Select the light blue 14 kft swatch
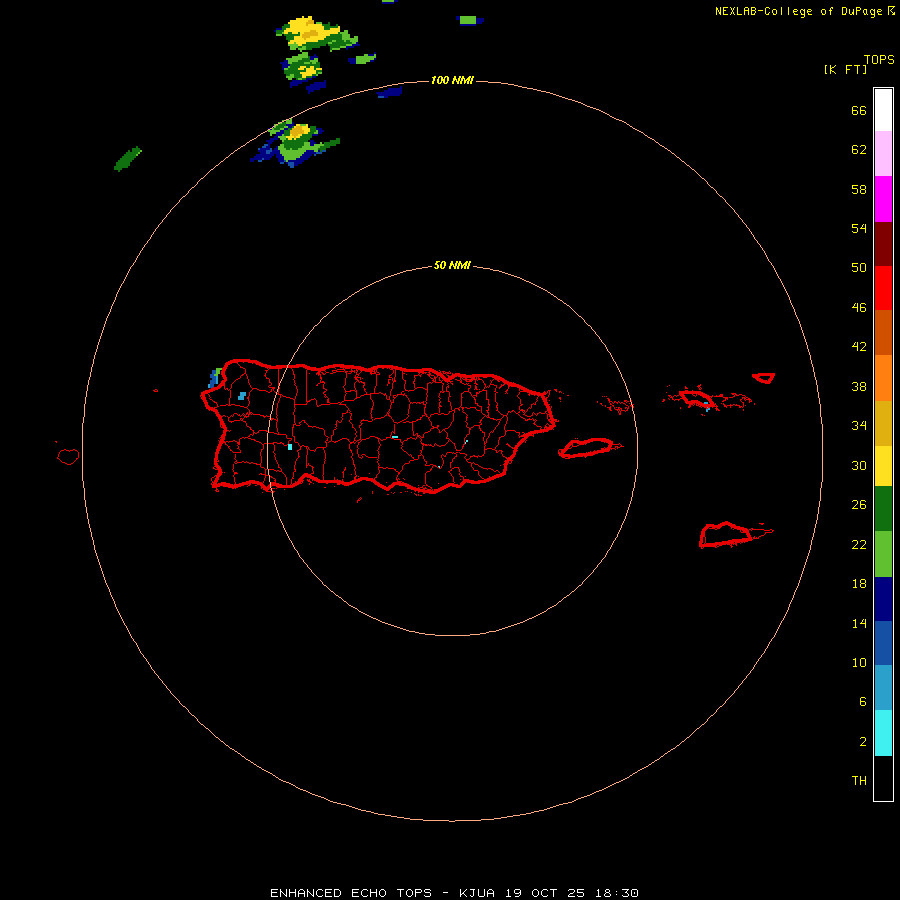This screenshot has width=900, height=900. tap(883, 688)
